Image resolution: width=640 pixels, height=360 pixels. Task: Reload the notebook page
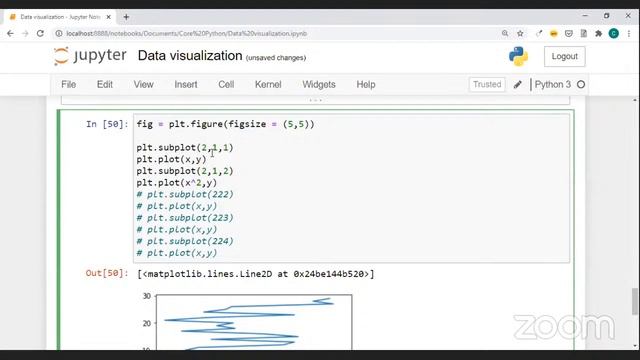[40, 33]
